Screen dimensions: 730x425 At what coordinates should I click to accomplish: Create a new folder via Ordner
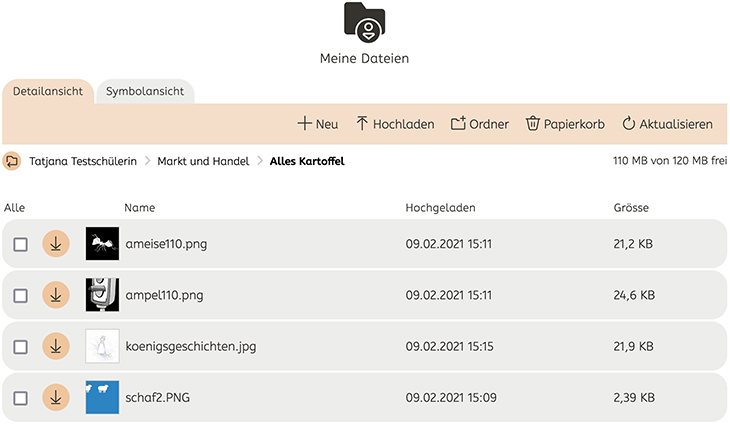tap(480, 124)
